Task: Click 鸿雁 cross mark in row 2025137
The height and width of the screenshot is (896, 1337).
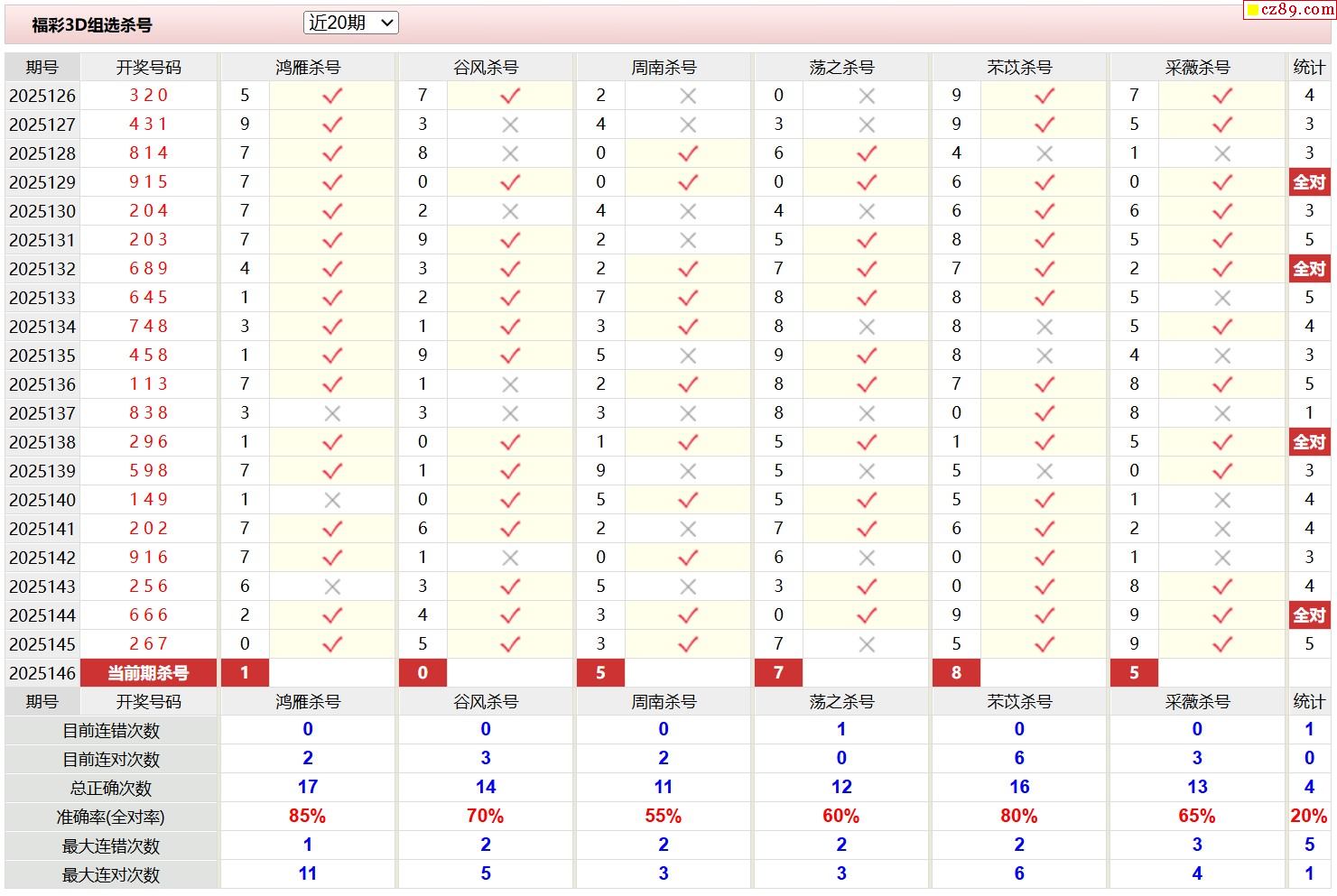Action: pyautogui.click(x=332, y=413)
